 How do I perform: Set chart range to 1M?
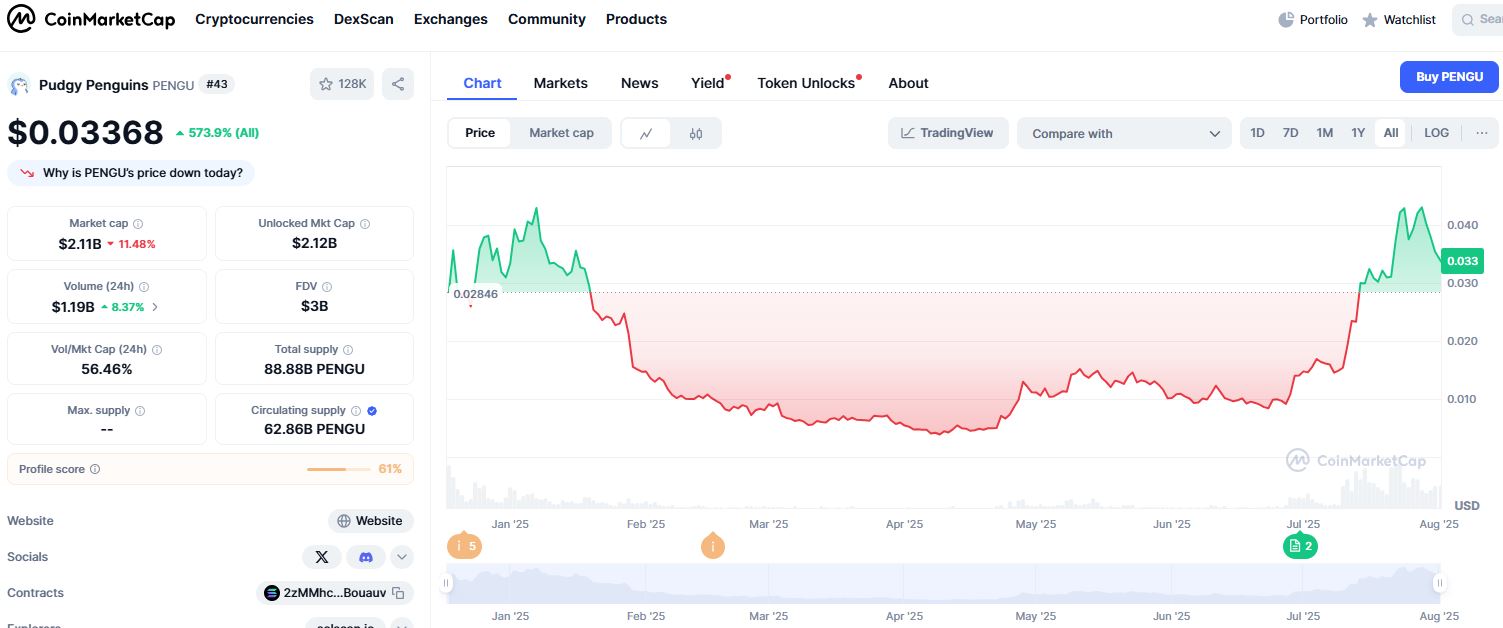pos(1325,133)
